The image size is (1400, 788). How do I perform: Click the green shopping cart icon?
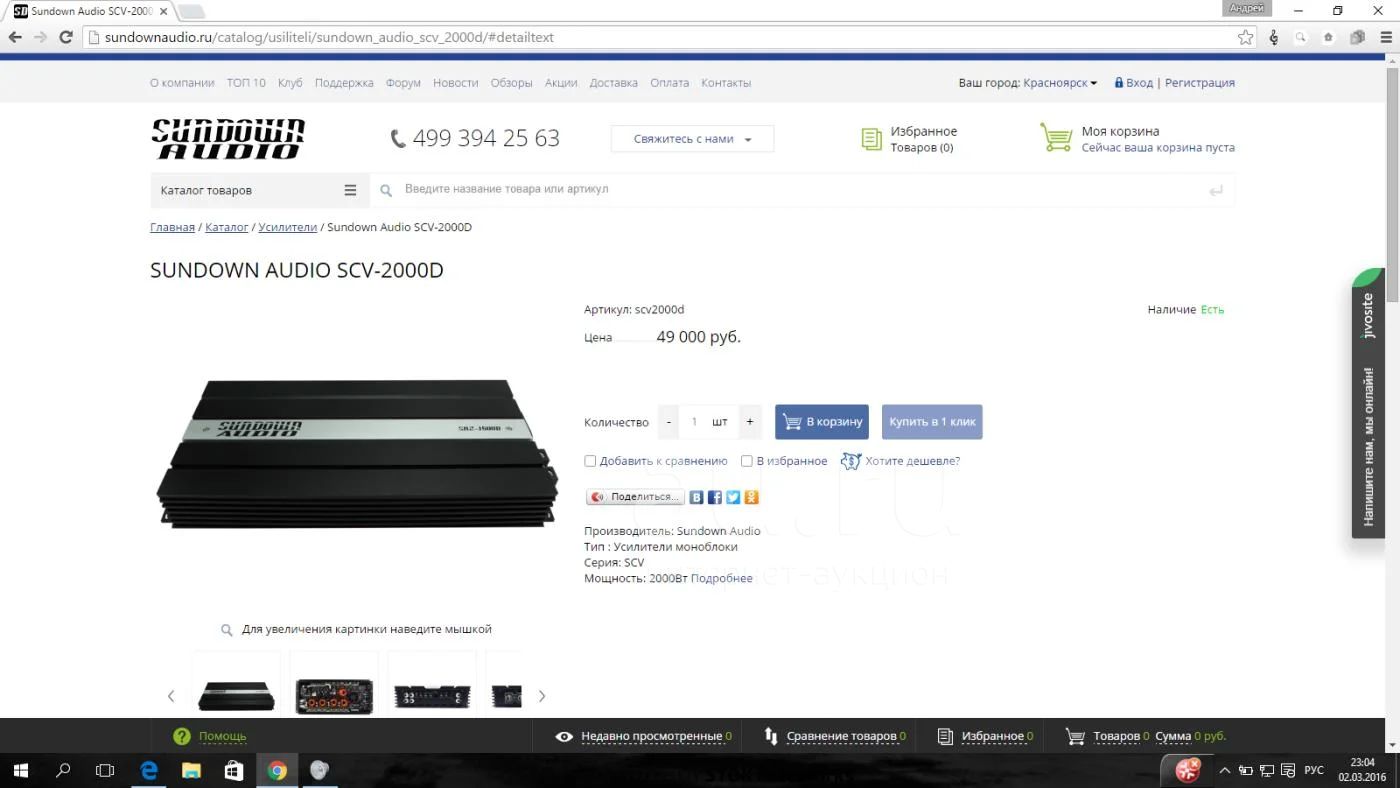tap(1056, 138)
